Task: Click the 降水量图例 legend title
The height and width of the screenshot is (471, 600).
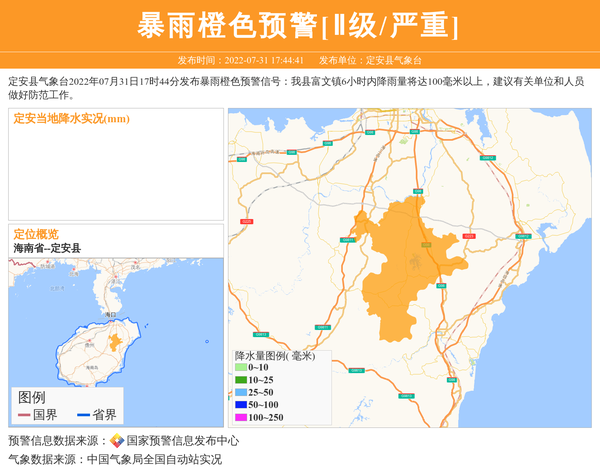Action: (274, 355)
